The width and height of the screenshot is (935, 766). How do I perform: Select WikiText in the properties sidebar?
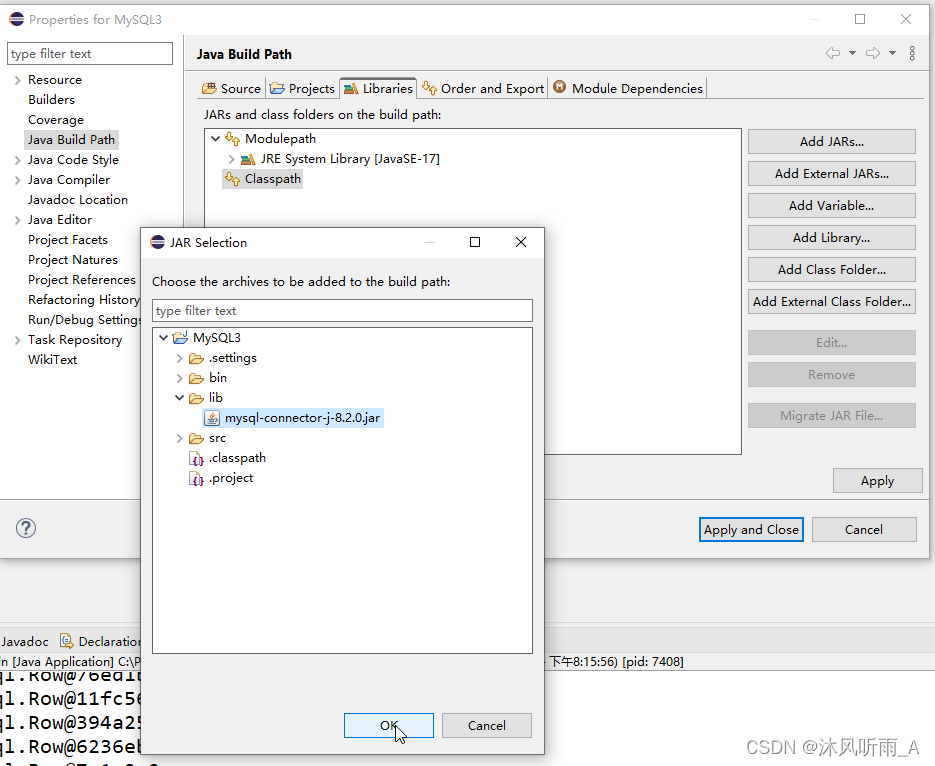52,359
